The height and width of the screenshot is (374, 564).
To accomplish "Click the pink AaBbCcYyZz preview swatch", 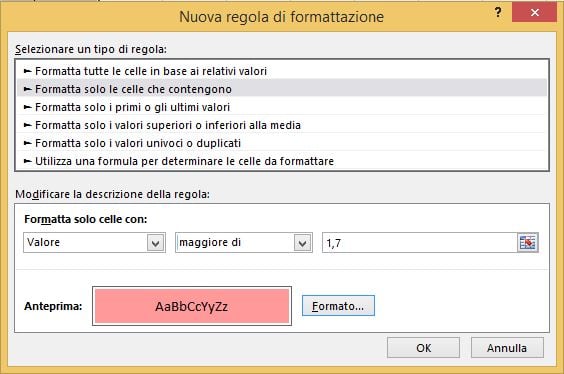I will pyautogui.click(x=192, y=306).
